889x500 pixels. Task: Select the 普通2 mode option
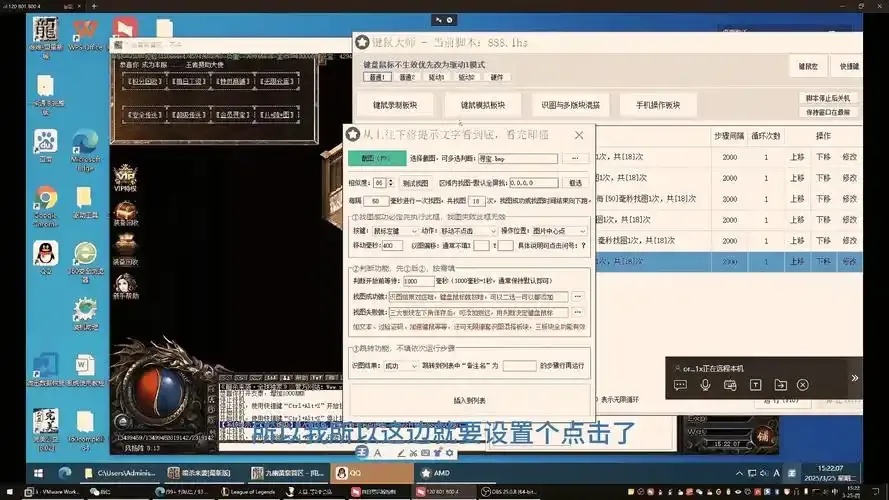407,77
